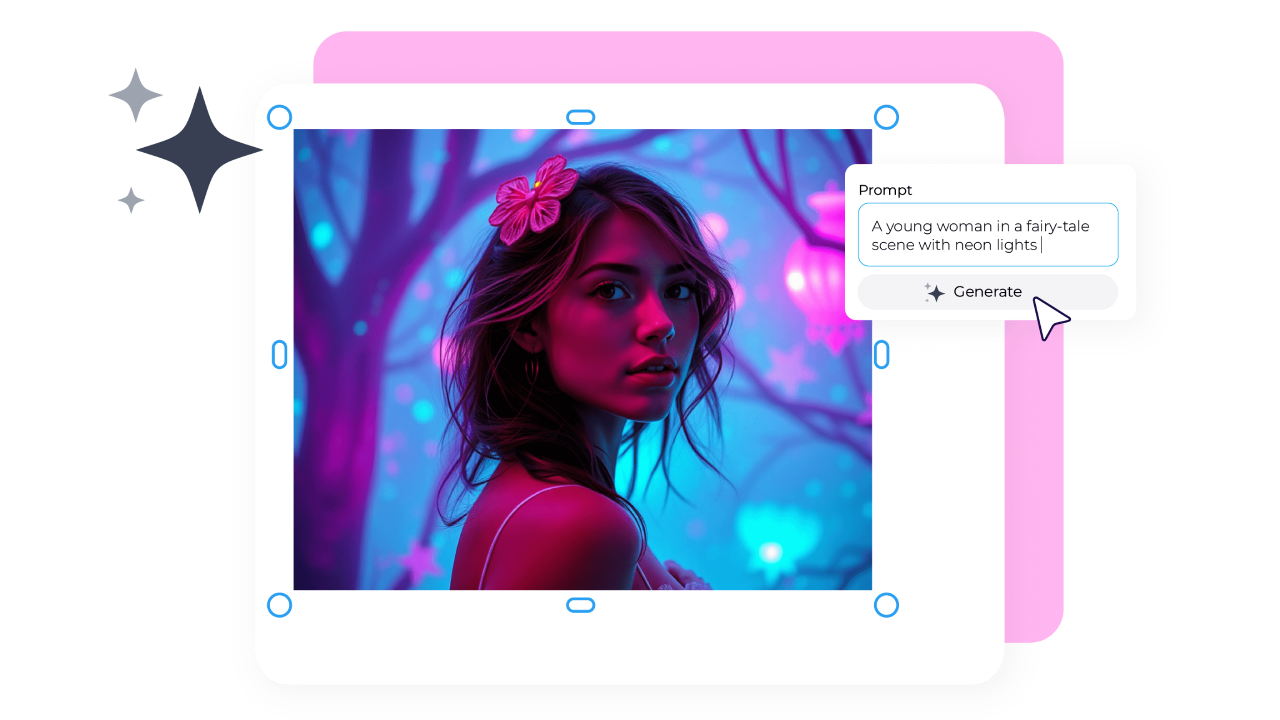The width and height of the screenshot is (1280, 720).
Task: Click the sparkle icon on the Generate button
Action: 934,292
